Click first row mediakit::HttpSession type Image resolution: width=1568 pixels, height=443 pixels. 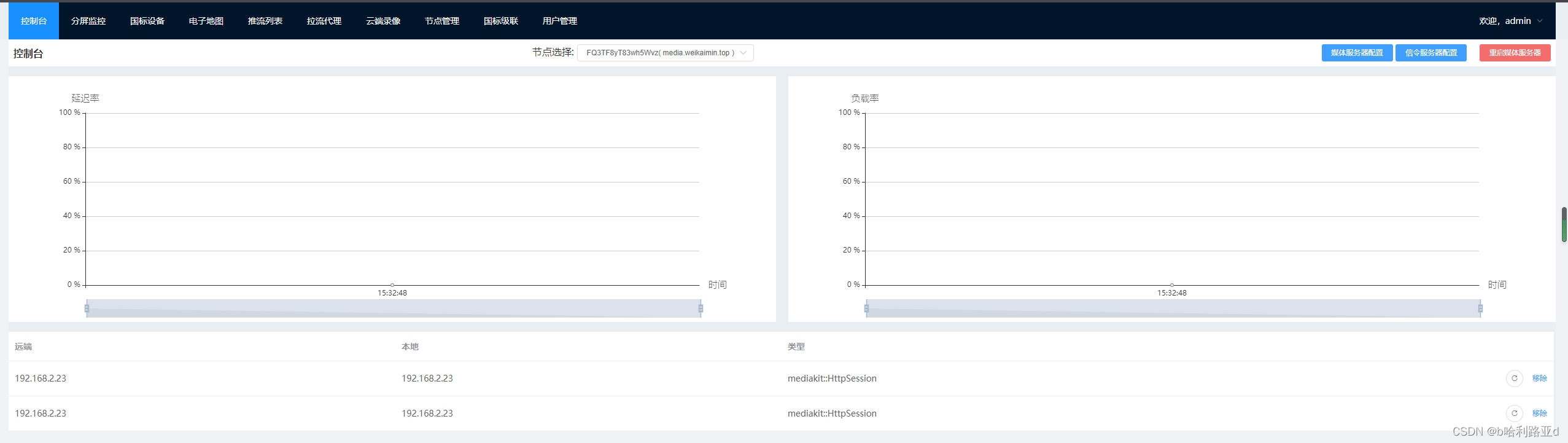[832, 378]
